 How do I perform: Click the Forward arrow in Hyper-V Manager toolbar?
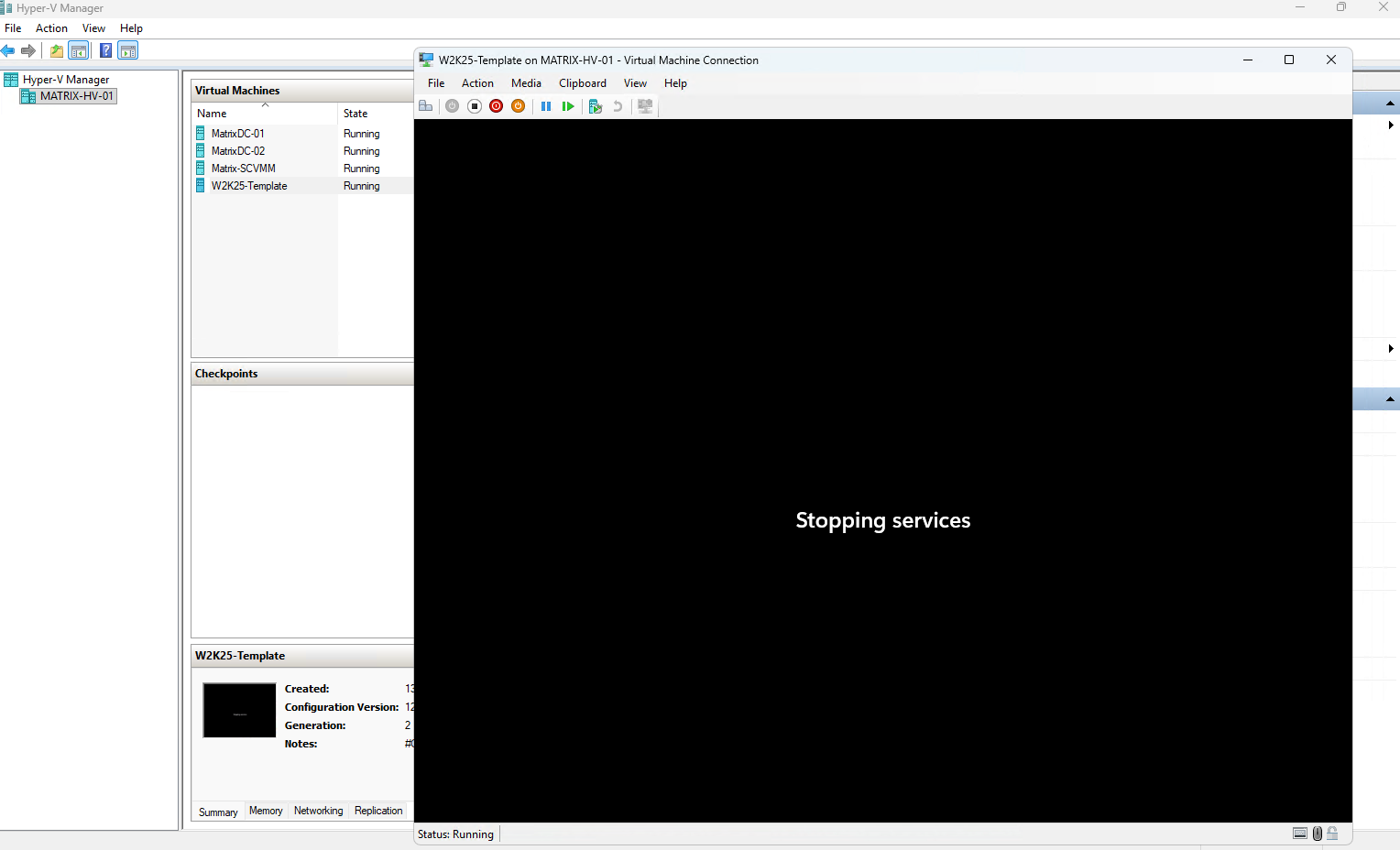tap(28, 51)
